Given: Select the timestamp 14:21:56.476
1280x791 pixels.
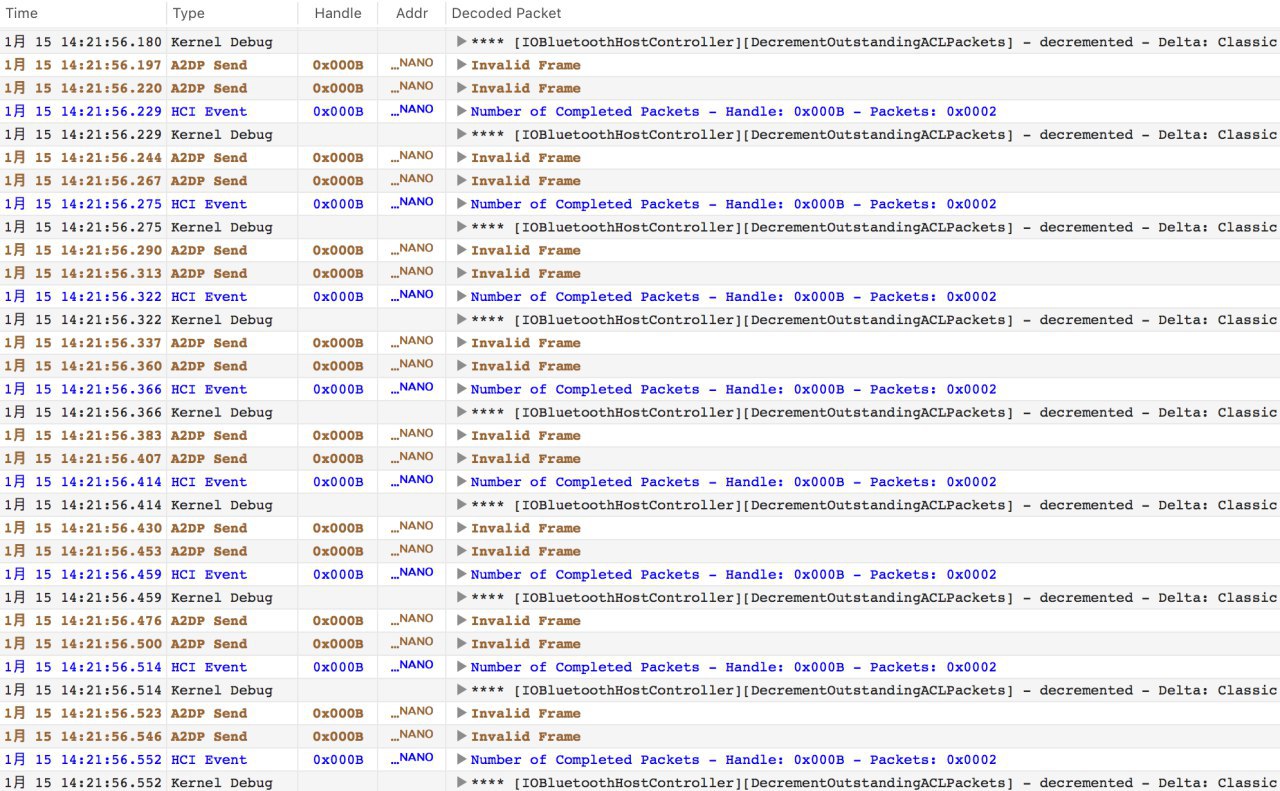Looking at the screenshot, I should tap(82, 620).
